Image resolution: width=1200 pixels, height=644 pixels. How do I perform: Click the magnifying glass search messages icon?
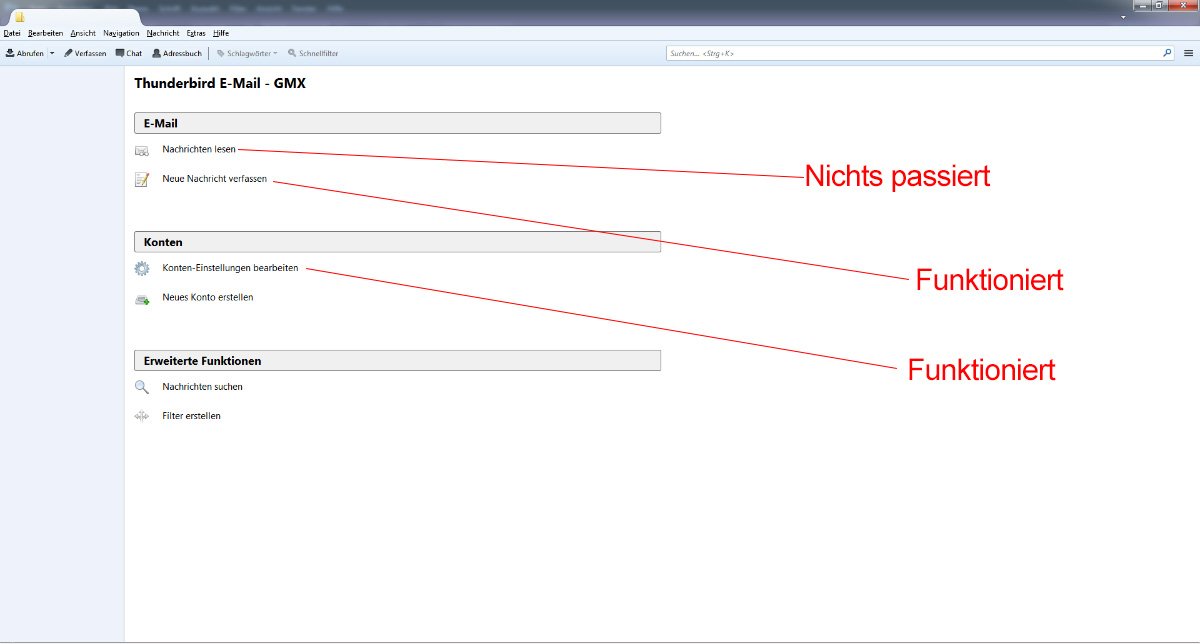point(142,387)
